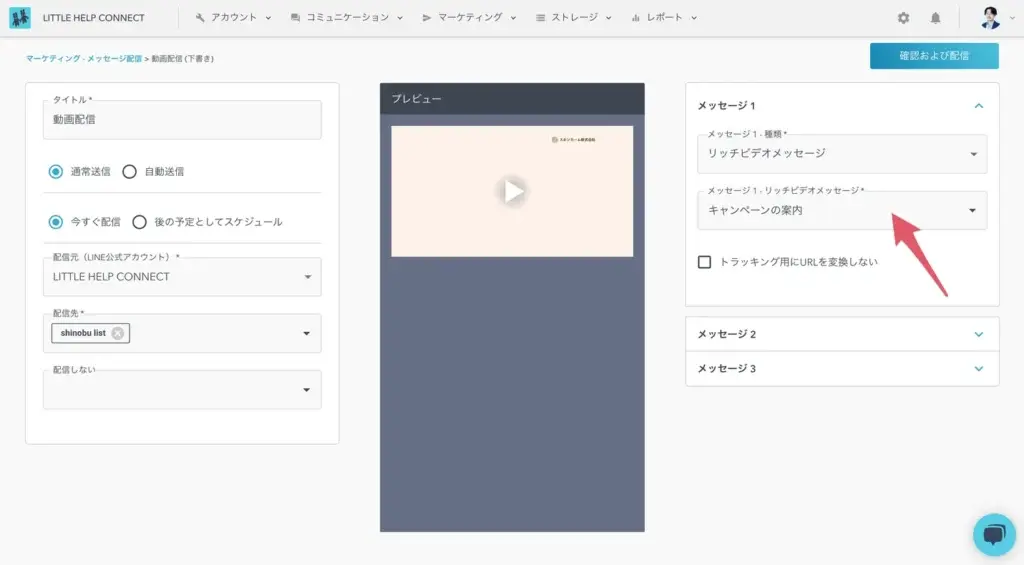This screenshot has width=1024, height=565.
Task: Open the chat support bubble
Action: [993, 534]
